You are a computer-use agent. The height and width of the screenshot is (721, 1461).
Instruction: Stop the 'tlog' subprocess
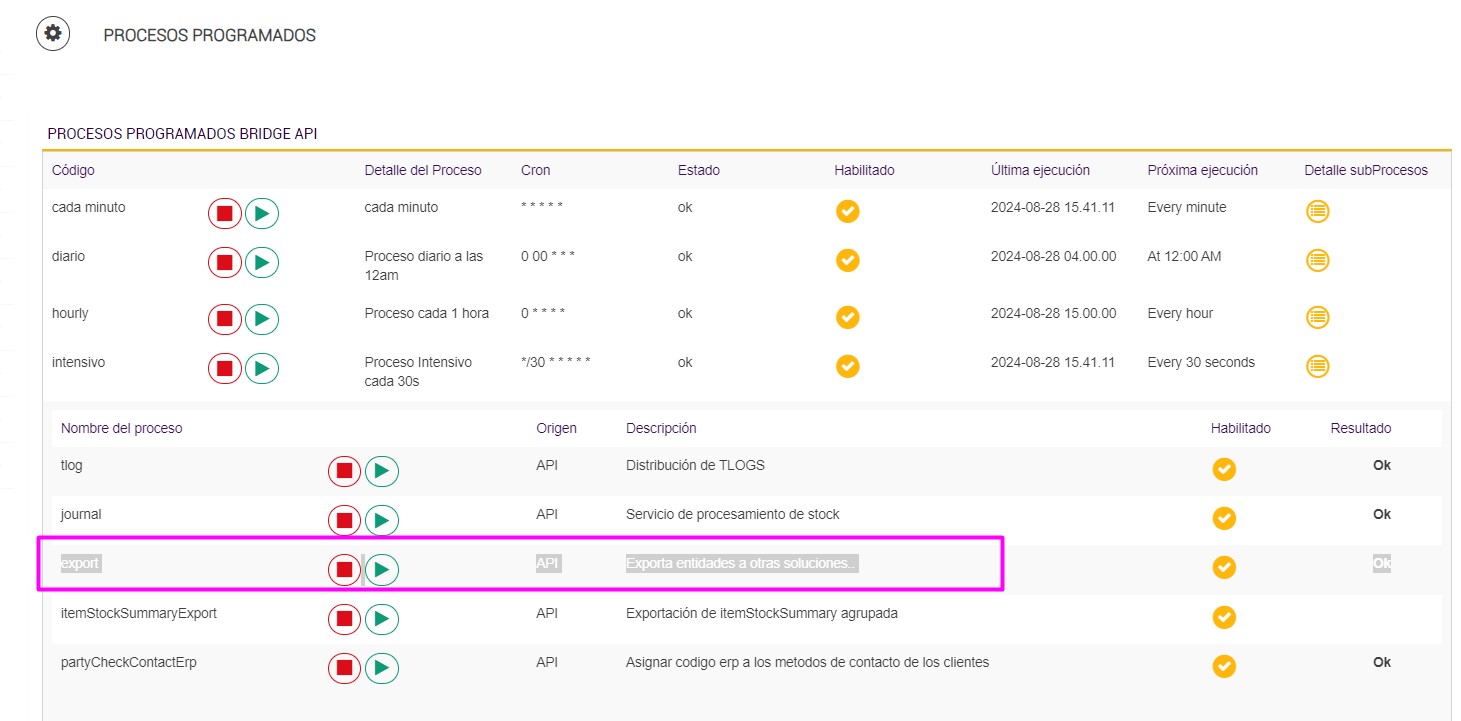click(x=345, y=471)
